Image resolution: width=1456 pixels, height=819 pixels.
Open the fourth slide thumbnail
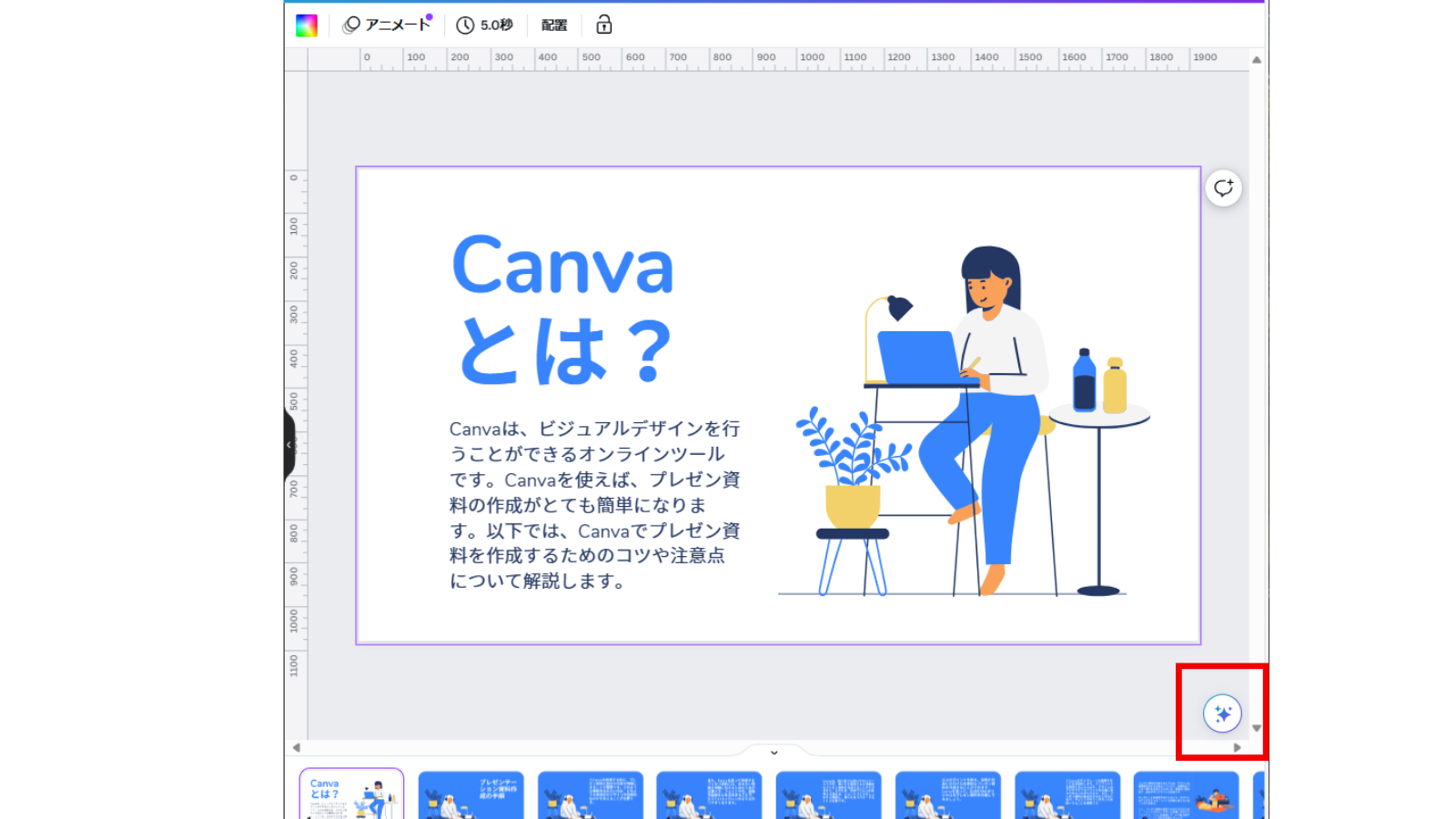click(710, 795)
